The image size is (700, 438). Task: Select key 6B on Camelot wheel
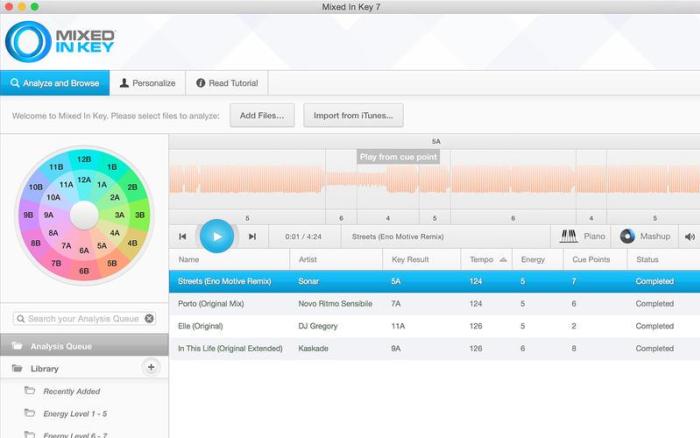point(84,271)
